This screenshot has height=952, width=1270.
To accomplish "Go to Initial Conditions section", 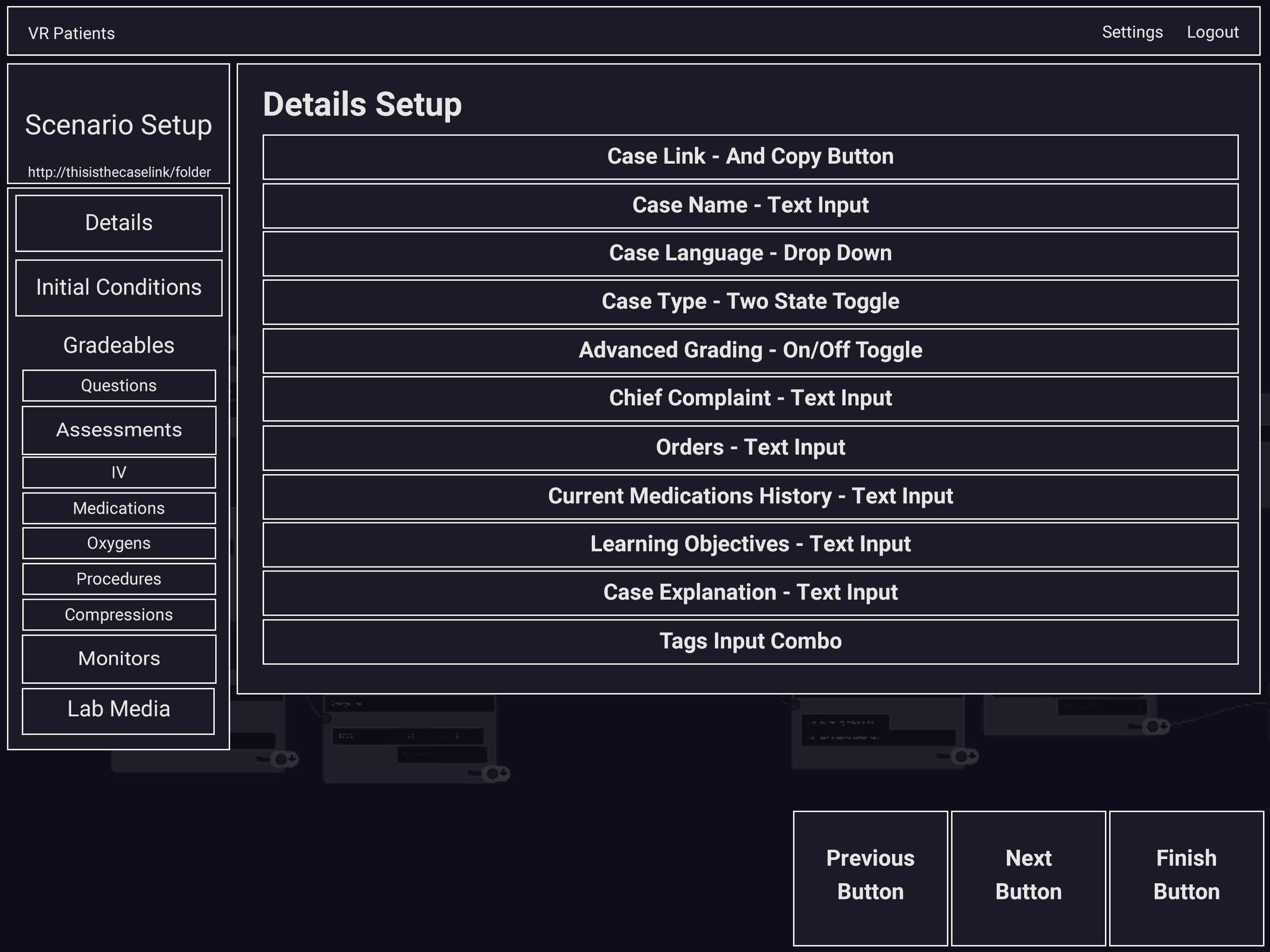I will 119,288.
